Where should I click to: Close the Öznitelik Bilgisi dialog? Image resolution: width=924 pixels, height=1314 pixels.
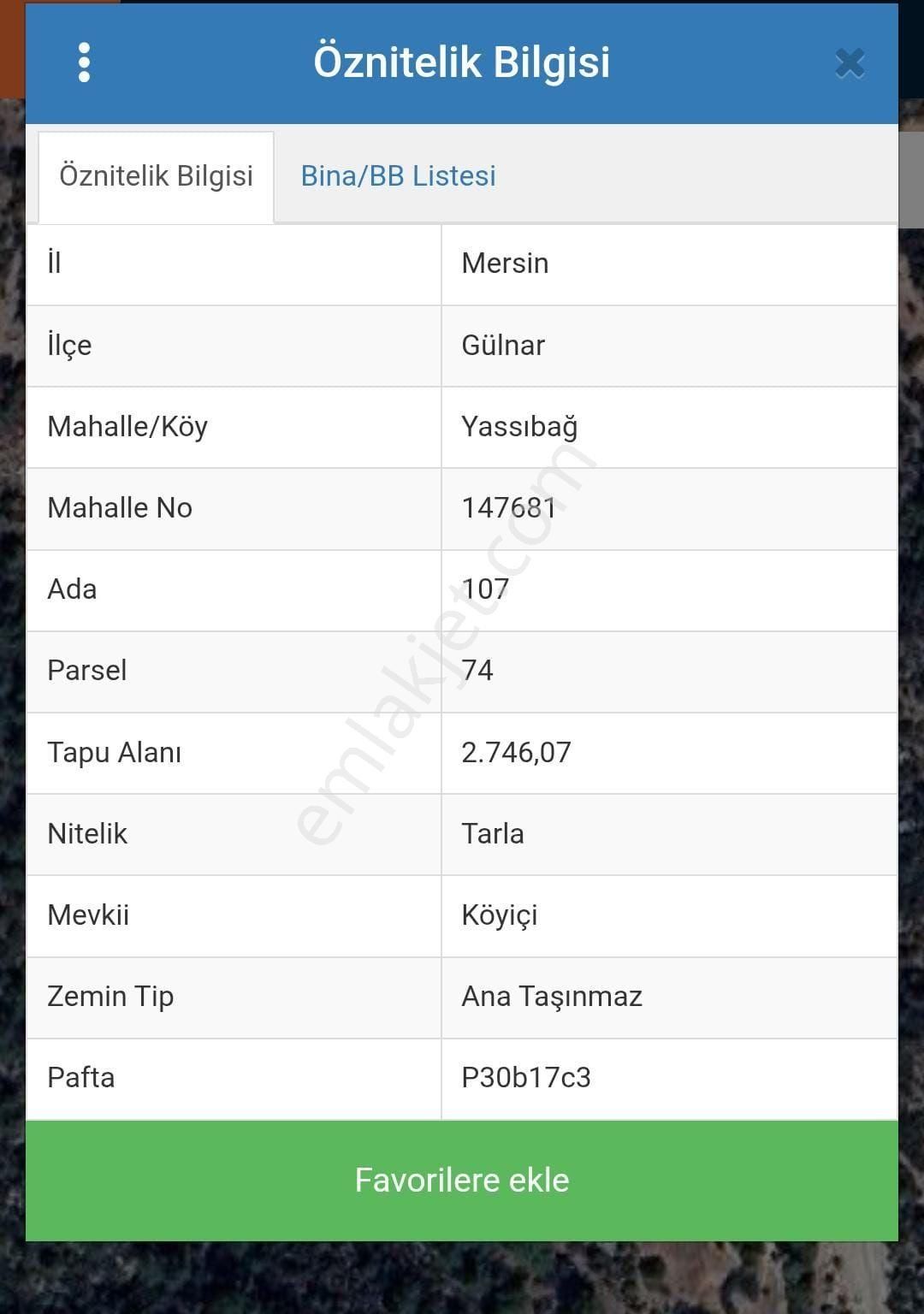point(850,63)
